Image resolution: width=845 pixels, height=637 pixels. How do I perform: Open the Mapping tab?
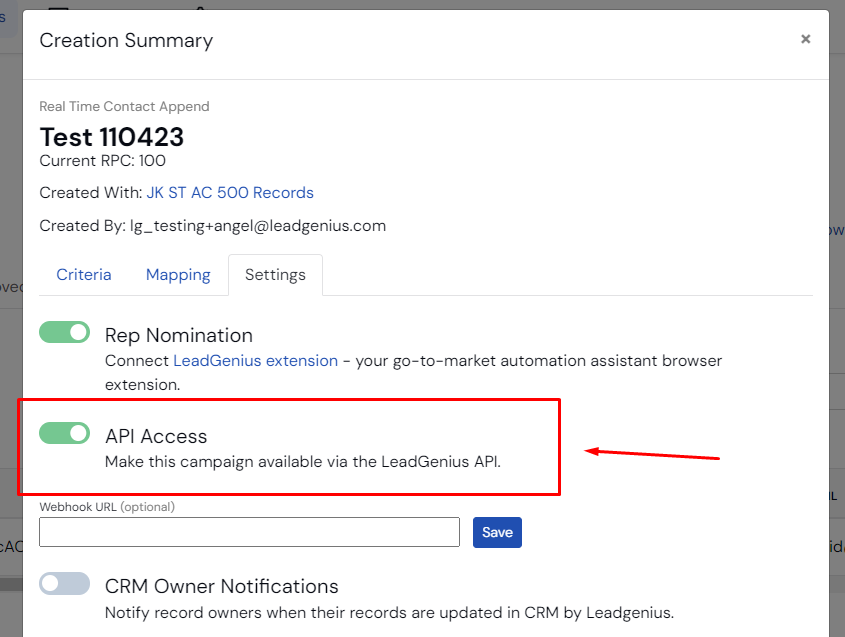click(178, 275)
